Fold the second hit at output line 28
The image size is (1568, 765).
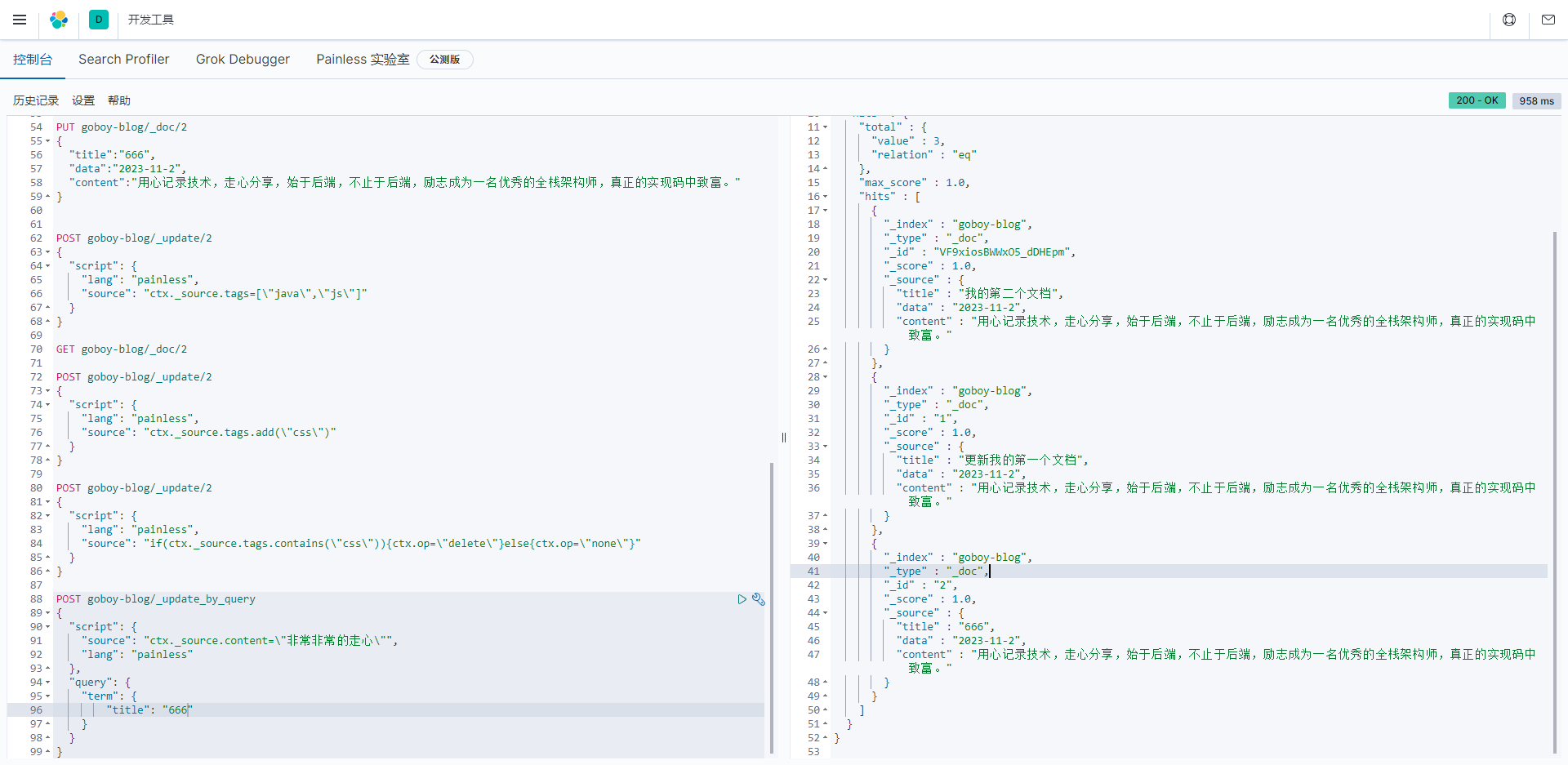pos(825,377)
